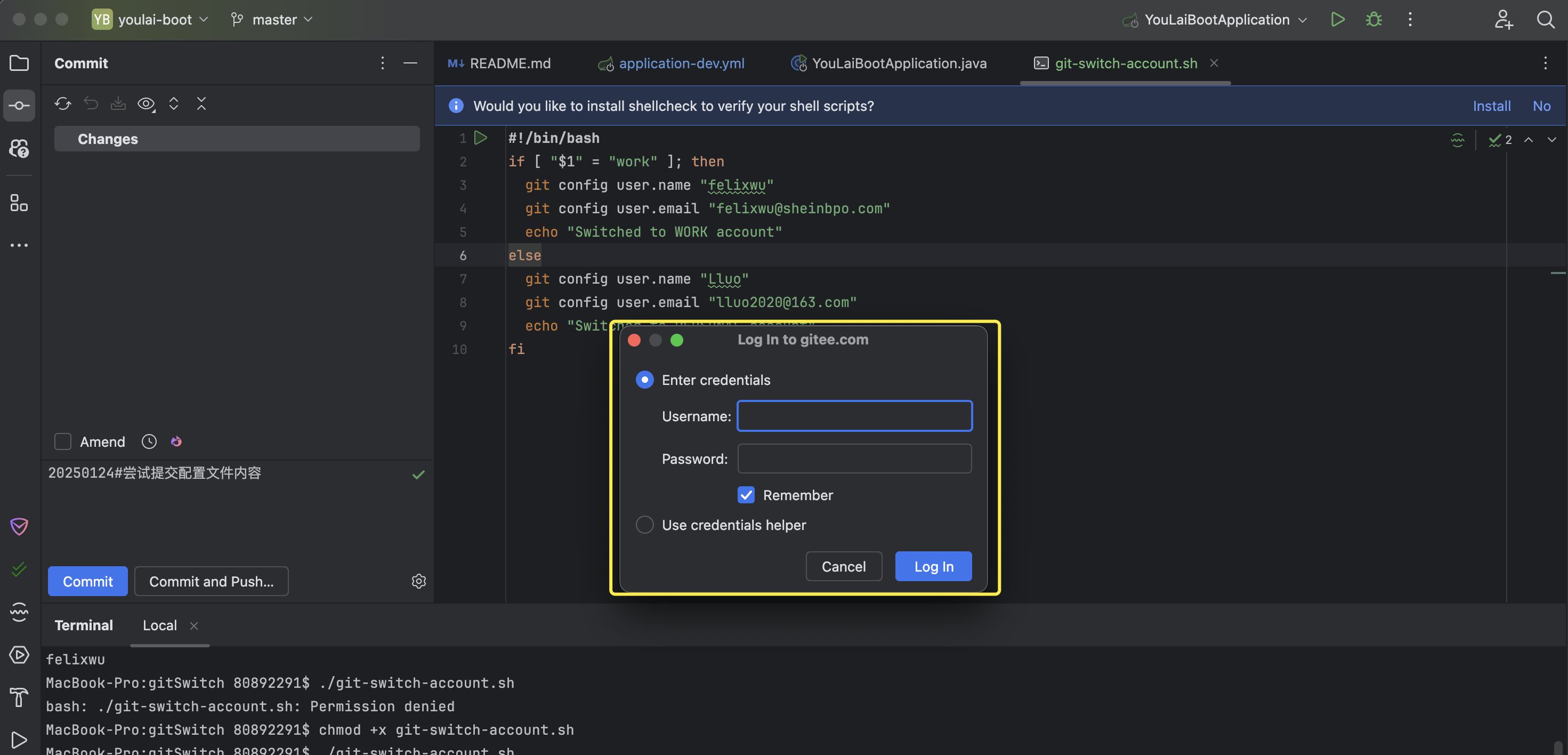The height and width of the screenshot is (755, 1568).
Task: Open the wavy-lines sidebar tool icon
Action: [x=19, y=612]
